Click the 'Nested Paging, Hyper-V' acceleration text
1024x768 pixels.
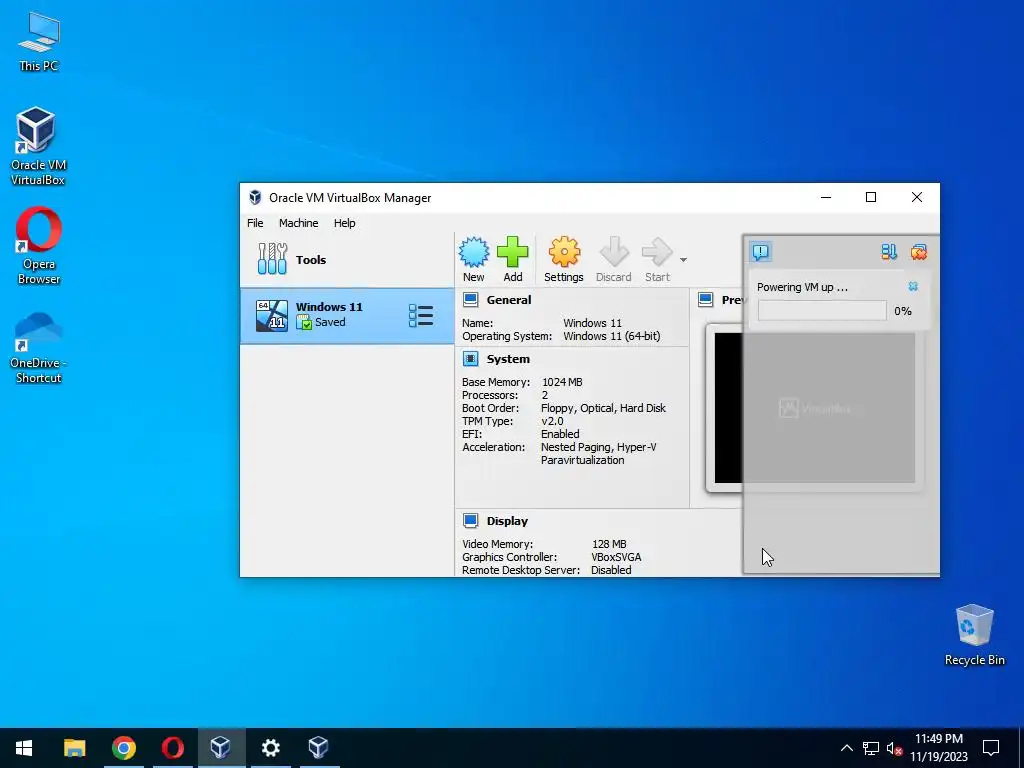[x=598, y=447]
